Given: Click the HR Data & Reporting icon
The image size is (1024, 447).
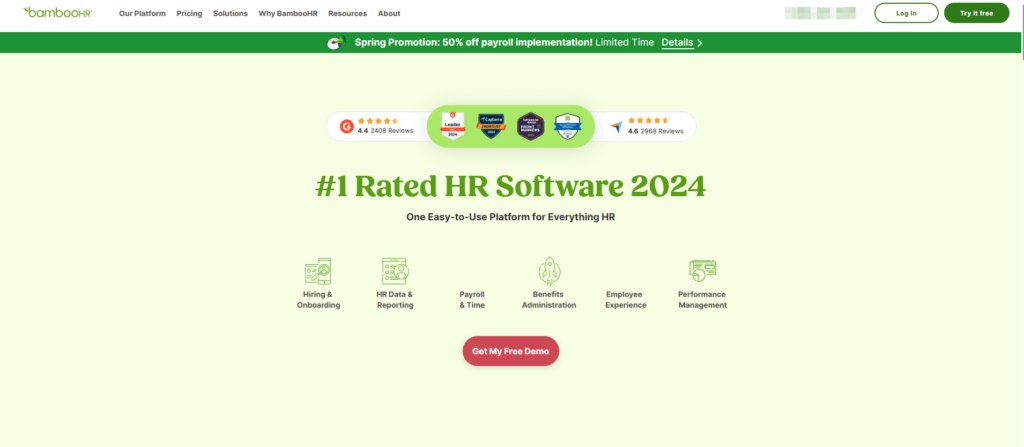Looking at the screenshot, I should (395, 270).
